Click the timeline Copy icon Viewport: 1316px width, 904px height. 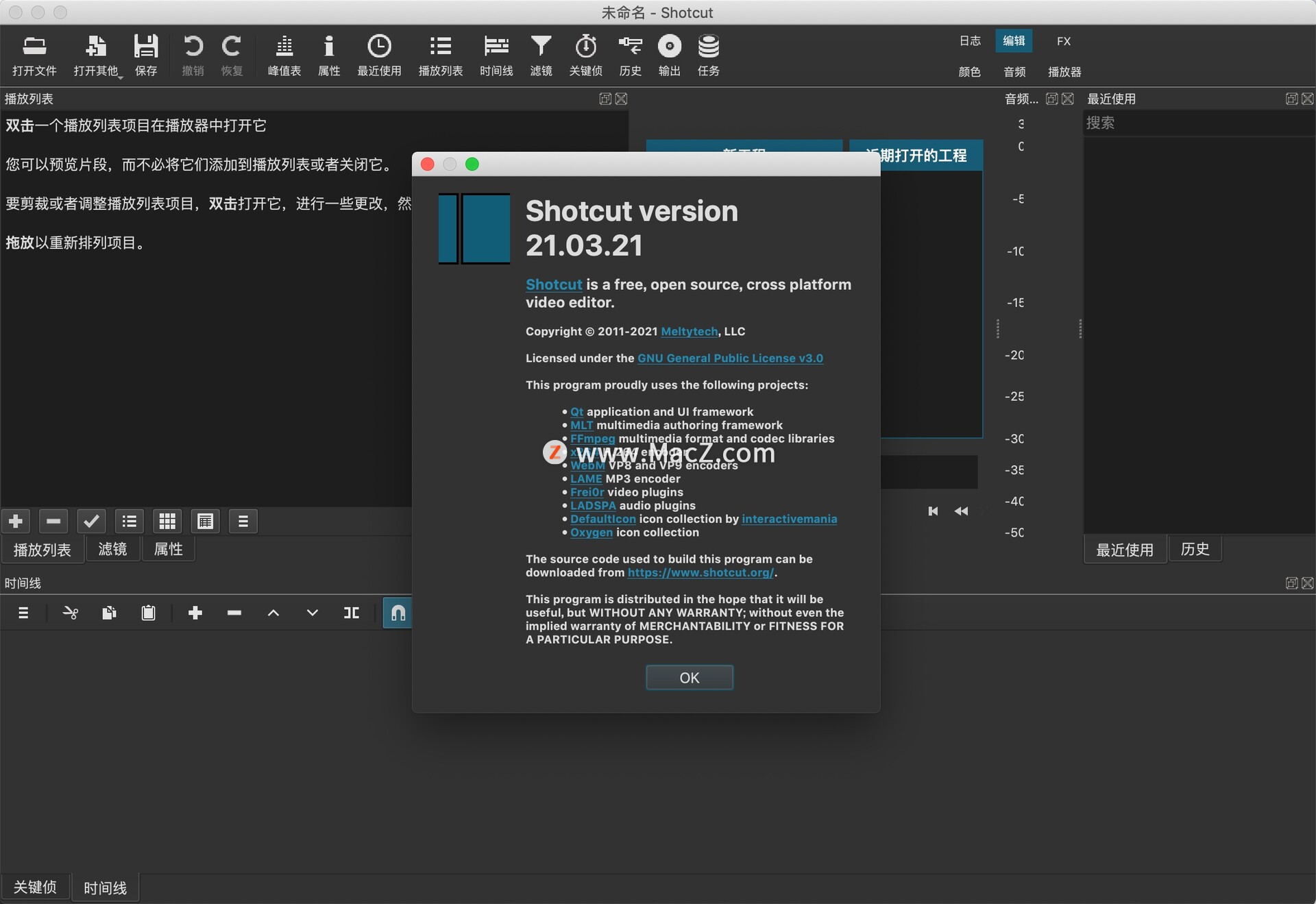tap(109, 613)
